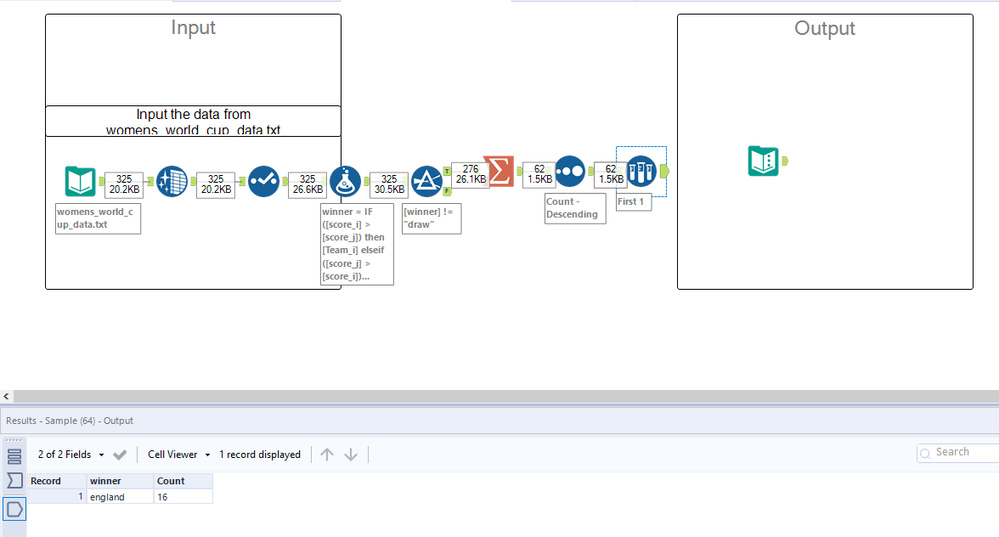Select the cell with value 16

pyautogui.click(x=183, y=497)
